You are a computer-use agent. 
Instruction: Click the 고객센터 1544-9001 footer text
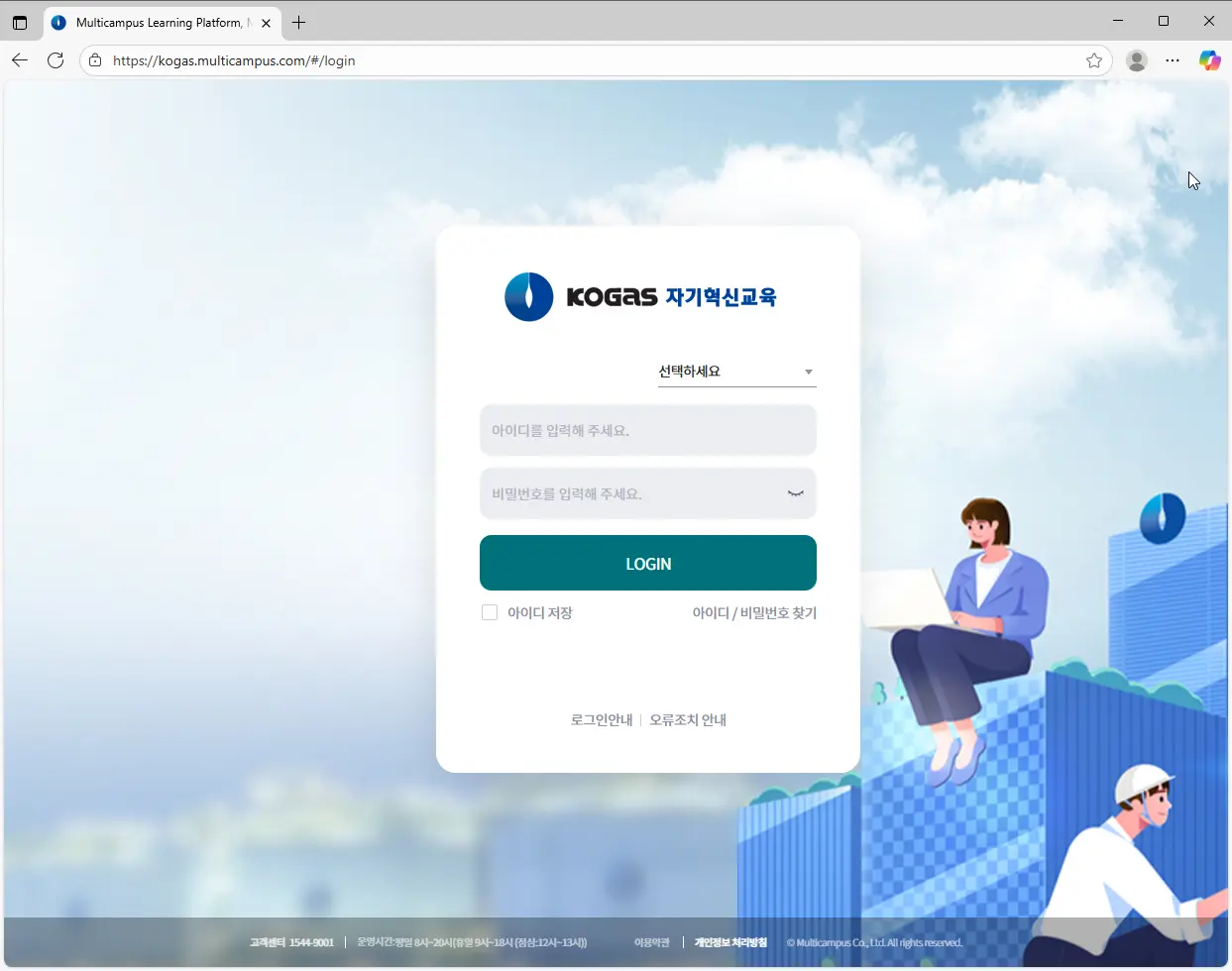[291, 942]
